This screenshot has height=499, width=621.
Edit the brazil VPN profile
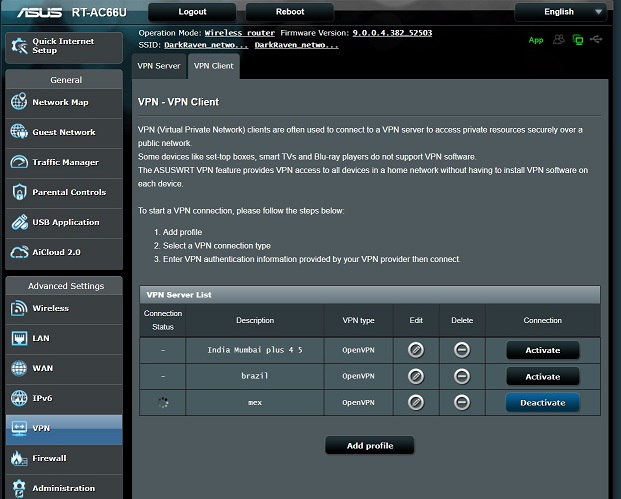(416, 376)
